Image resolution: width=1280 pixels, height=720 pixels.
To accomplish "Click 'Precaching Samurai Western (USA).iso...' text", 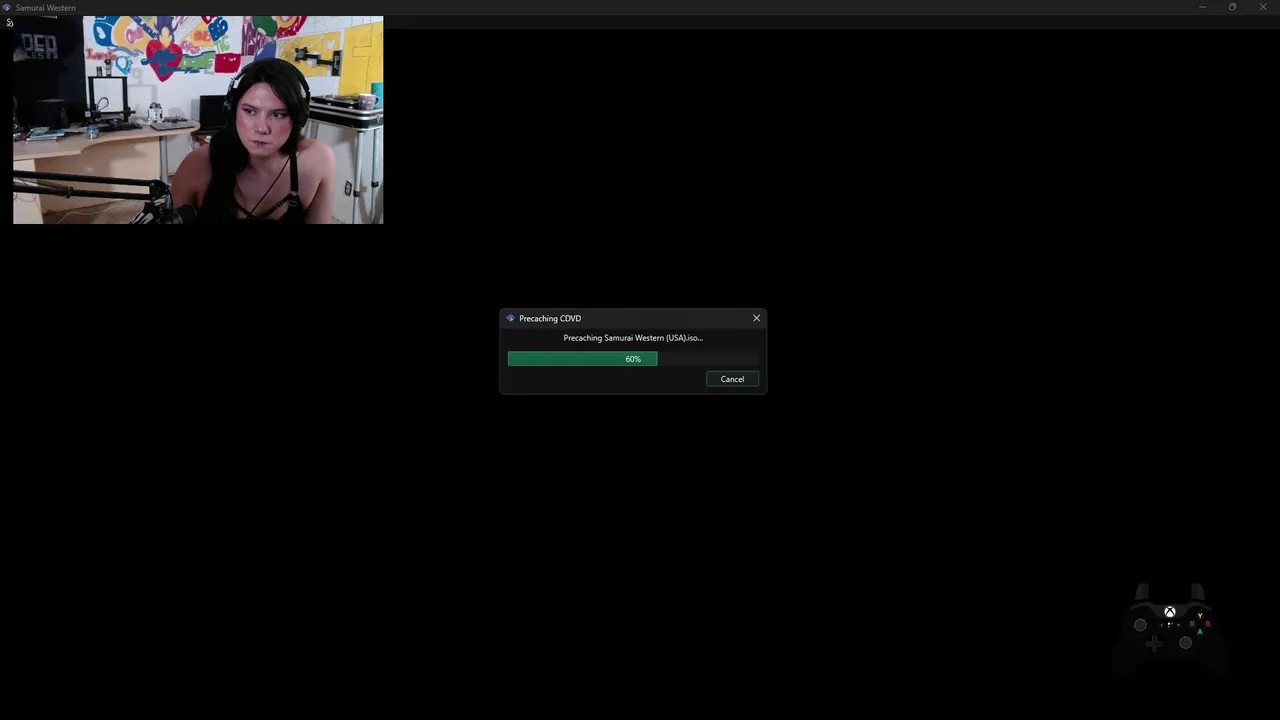I will point(633,338).
